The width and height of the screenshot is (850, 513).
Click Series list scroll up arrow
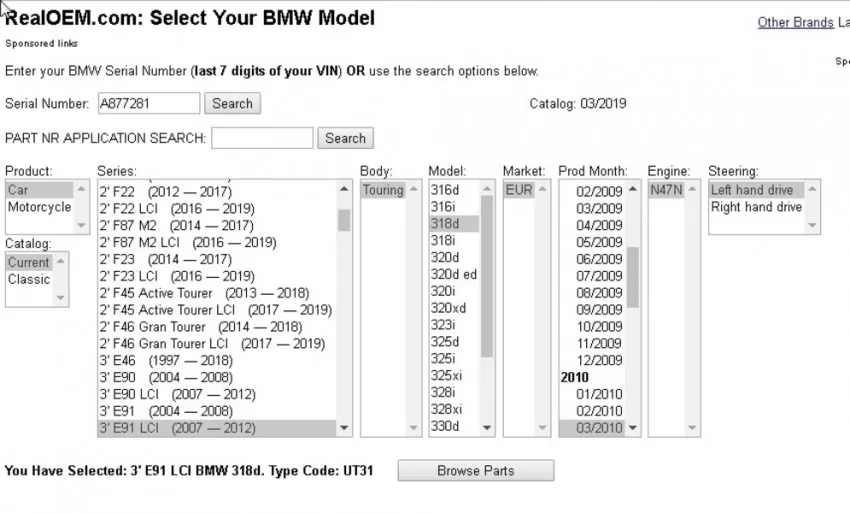tap(344, 189)
